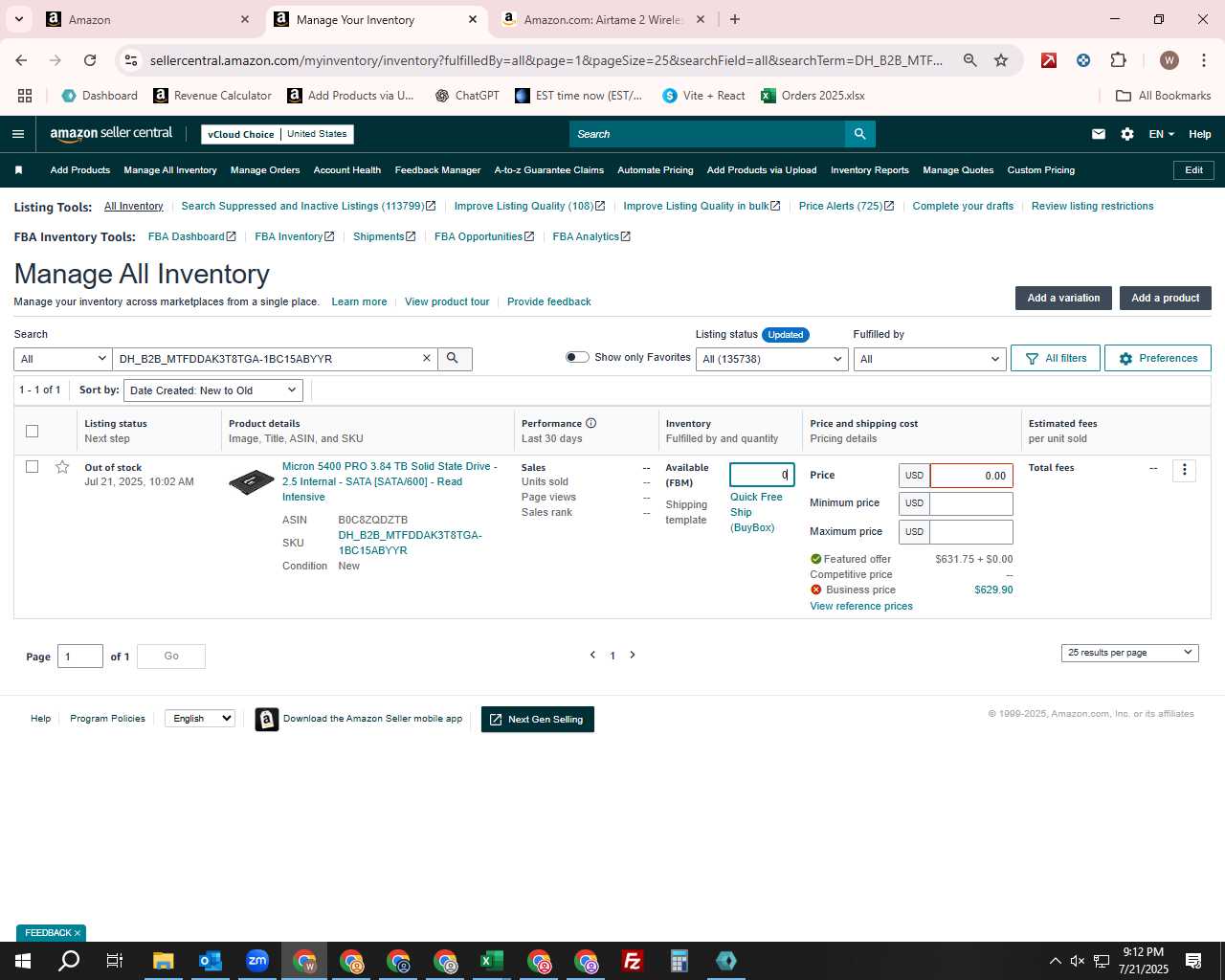The width and height of the screenshot is (1225, 980).
Task: Click the Add a variation button
Action: click(x=1063, y=298)
